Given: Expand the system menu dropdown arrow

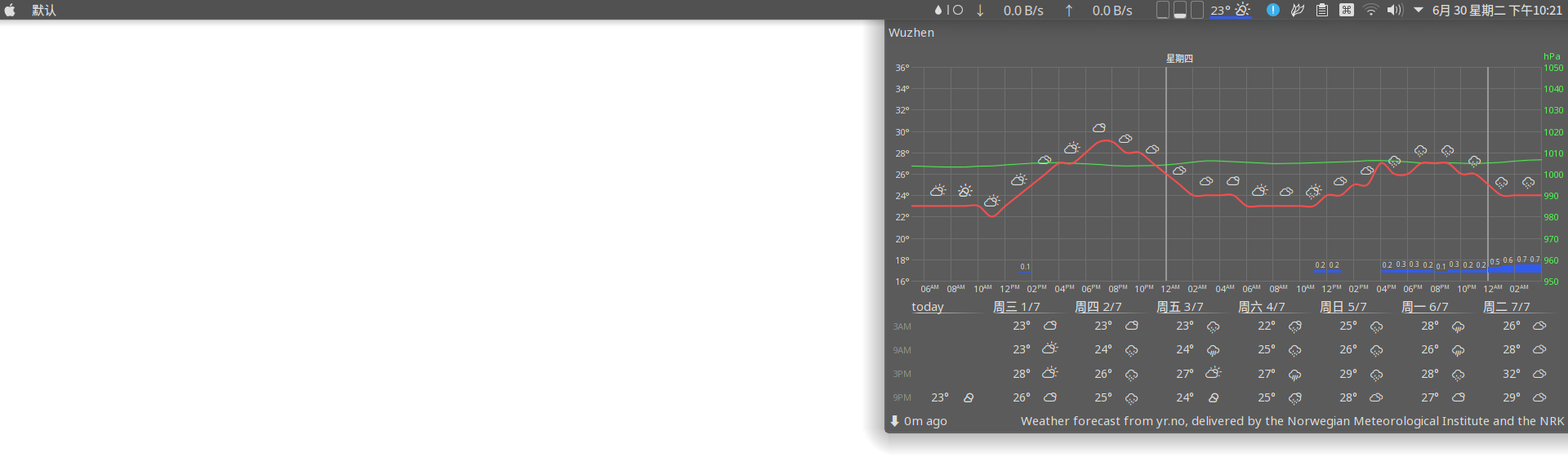Looking at the screenshot, I should click(x=1419, y=10).
